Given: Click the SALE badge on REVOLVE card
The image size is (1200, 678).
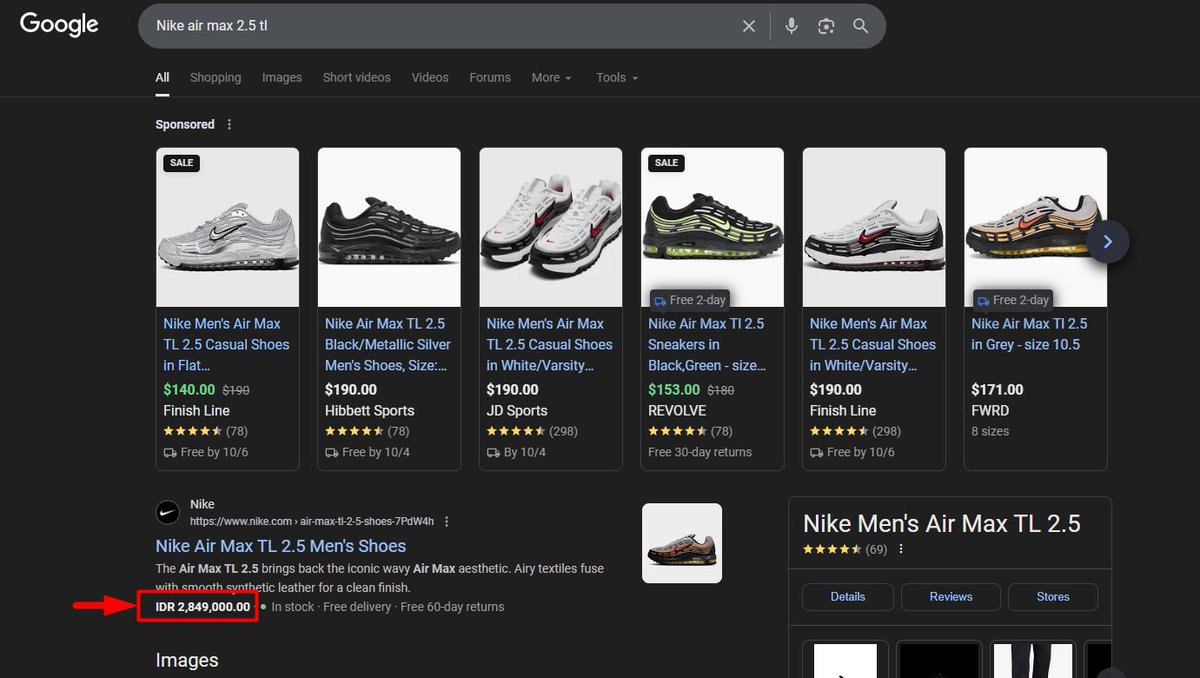Looking at the screenshot, I should pyautogui.click(x=666, y=162).
